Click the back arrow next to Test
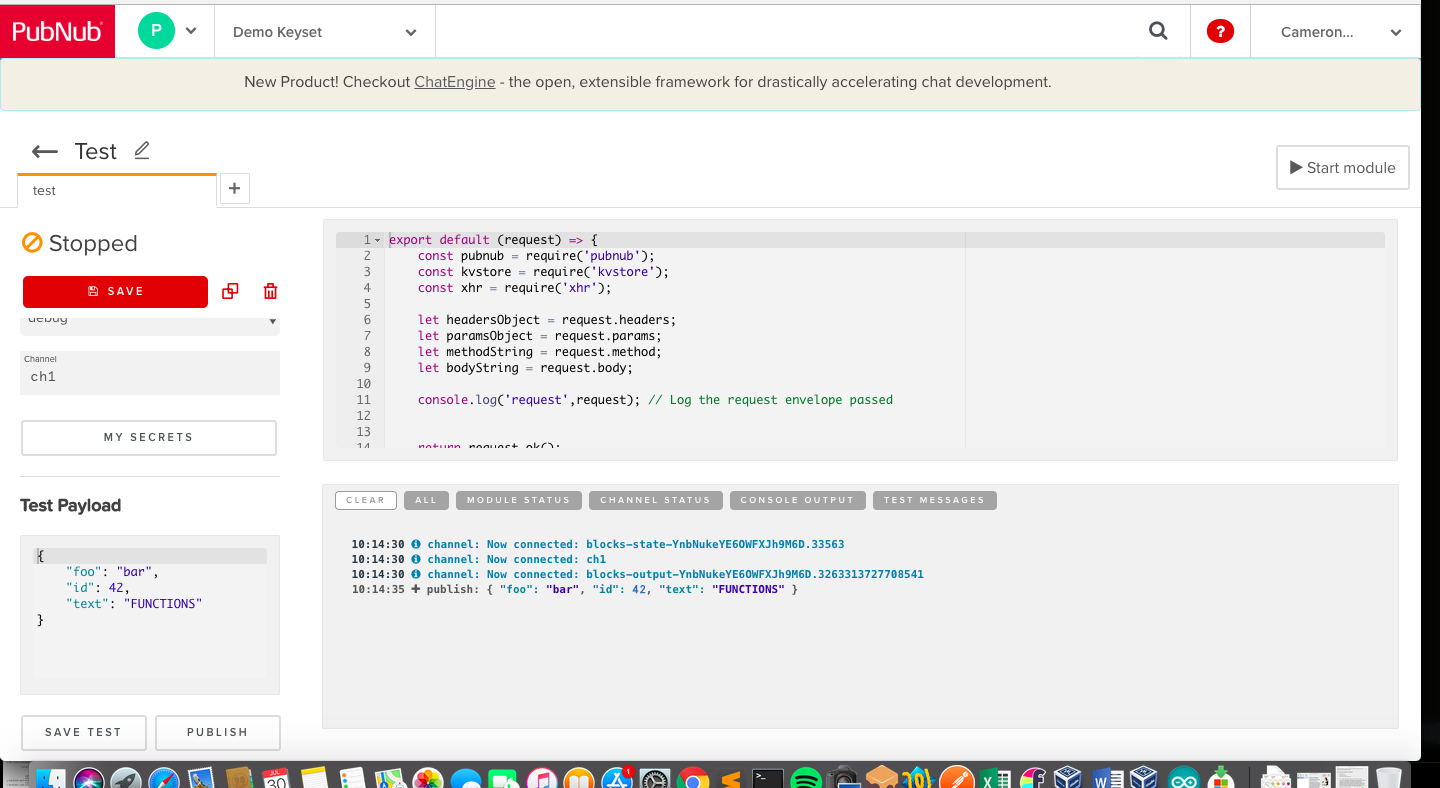 pyautogui.click(x=44, y=152)
